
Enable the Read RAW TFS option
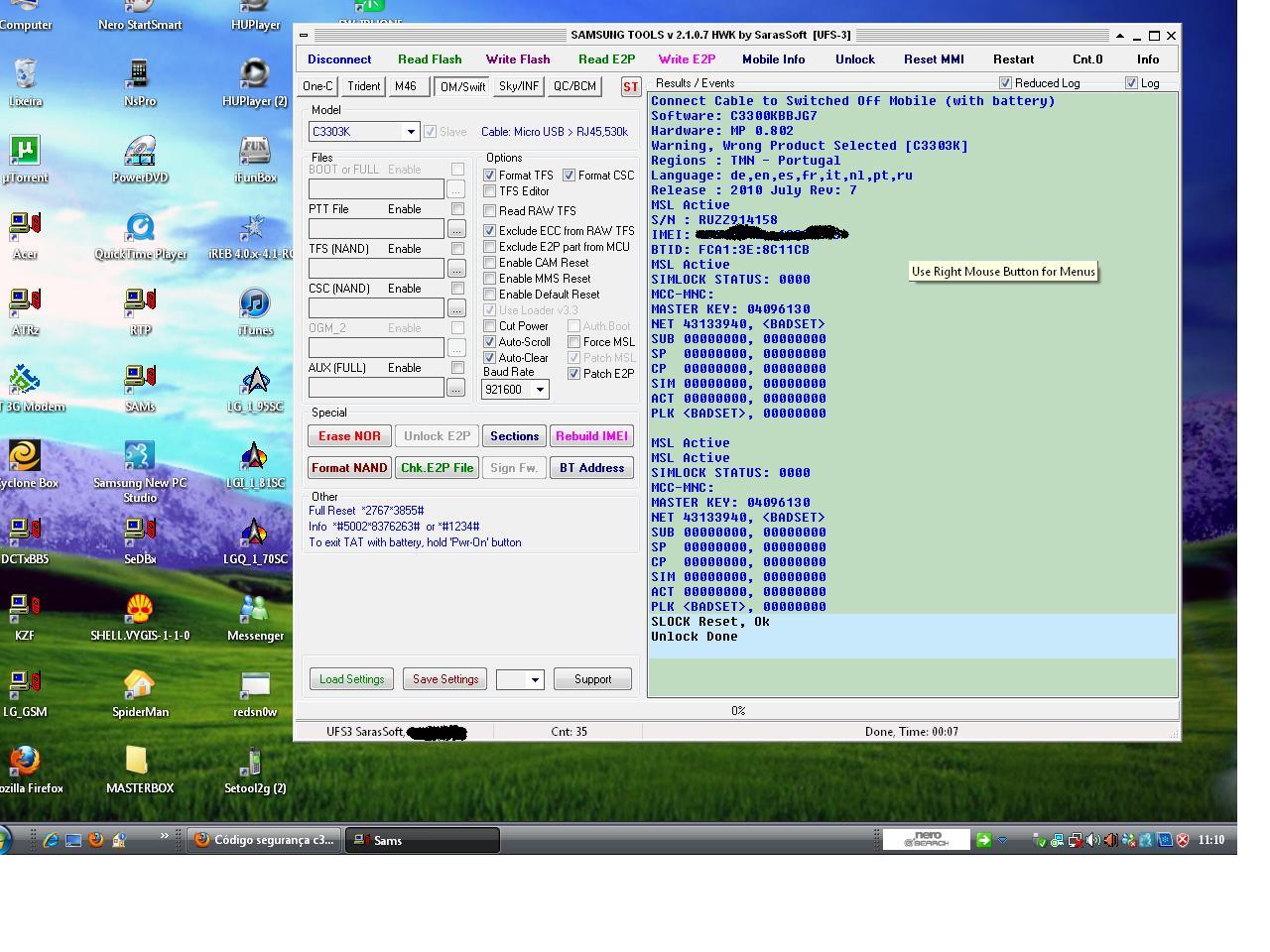490,211
